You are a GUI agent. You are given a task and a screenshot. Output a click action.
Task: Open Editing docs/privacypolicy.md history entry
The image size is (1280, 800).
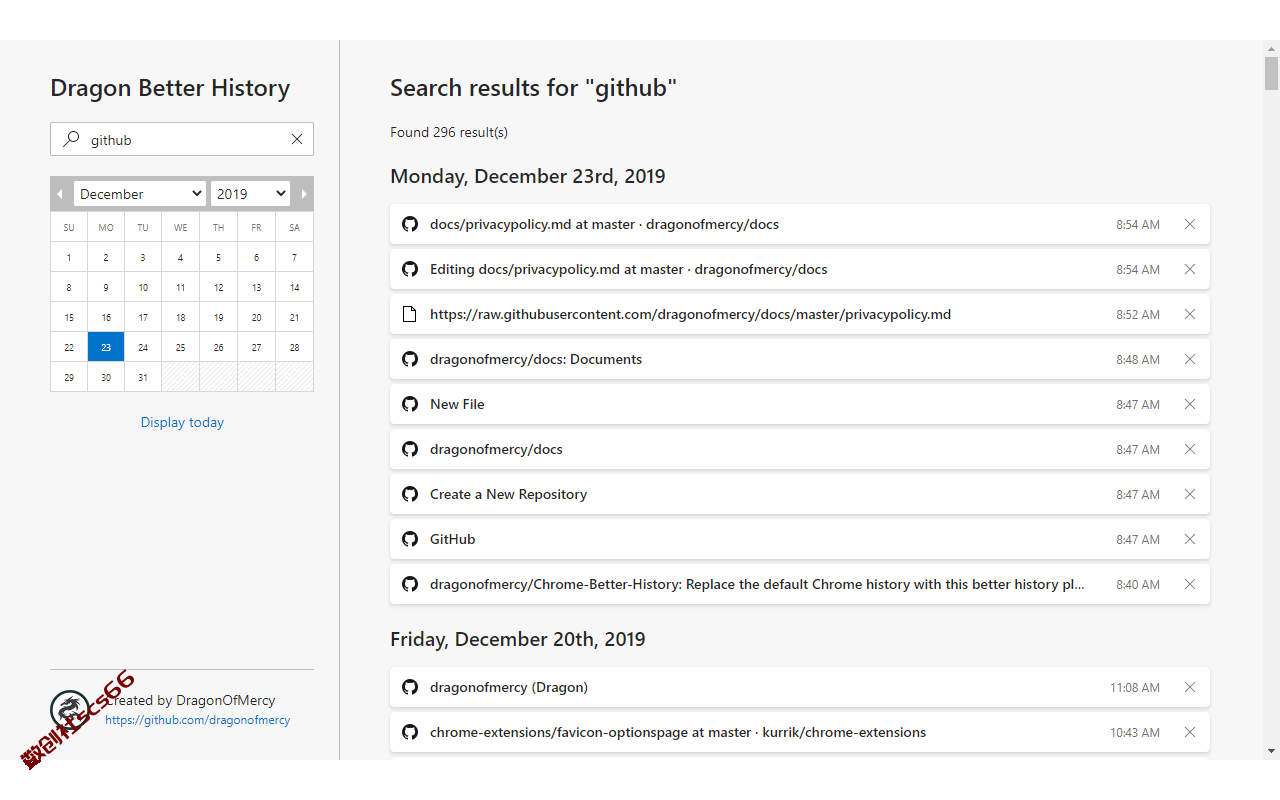[x=800, y=269]
